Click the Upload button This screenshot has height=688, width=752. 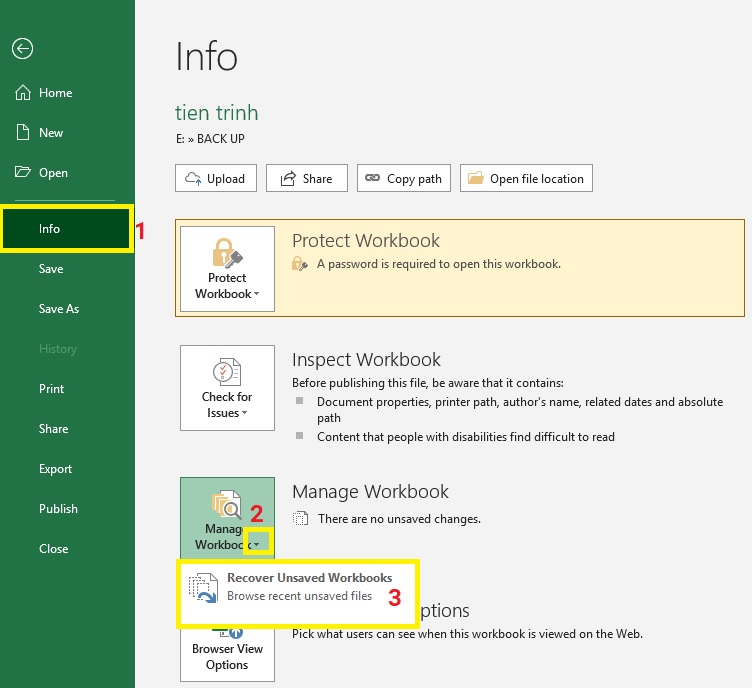tap(216, 178)
